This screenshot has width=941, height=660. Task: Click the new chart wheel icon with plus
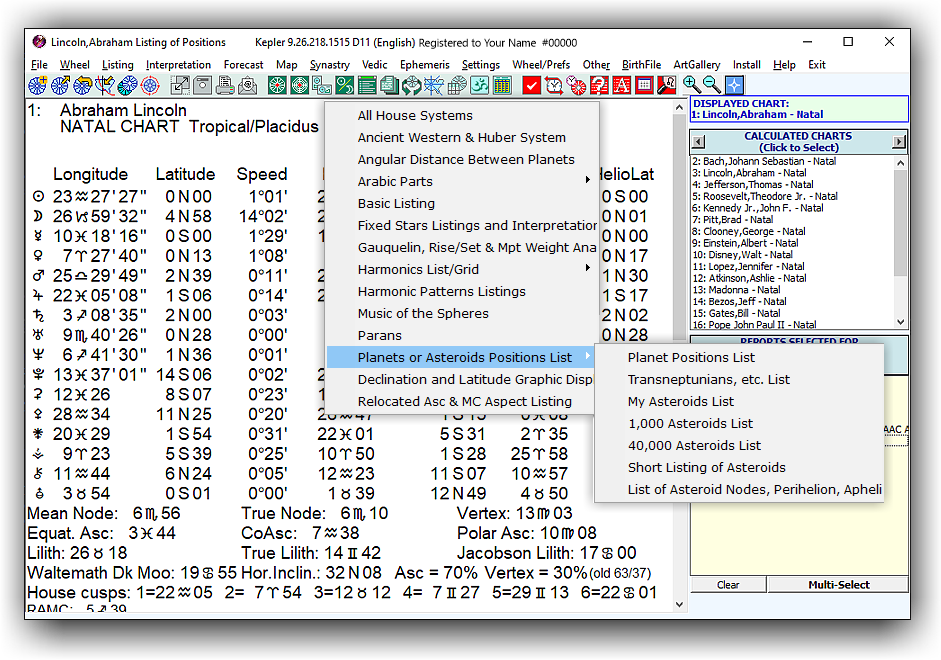click(x=37, y=86)
